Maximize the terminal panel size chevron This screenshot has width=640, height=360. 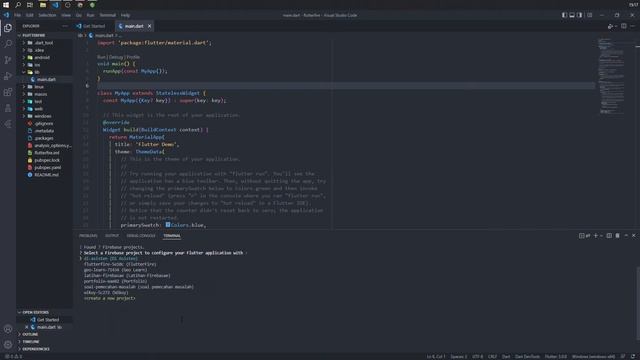point(626,236)
